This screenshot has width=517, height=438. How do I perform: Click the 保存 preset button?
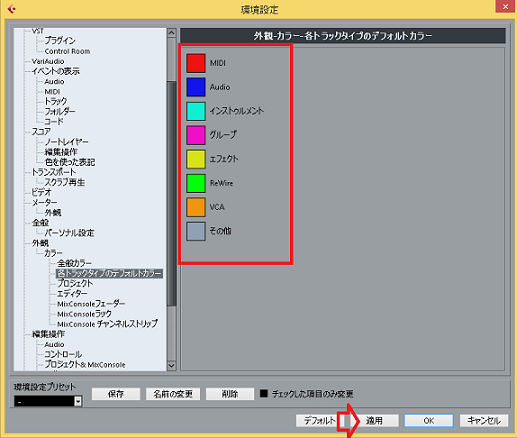click(116, 394)
